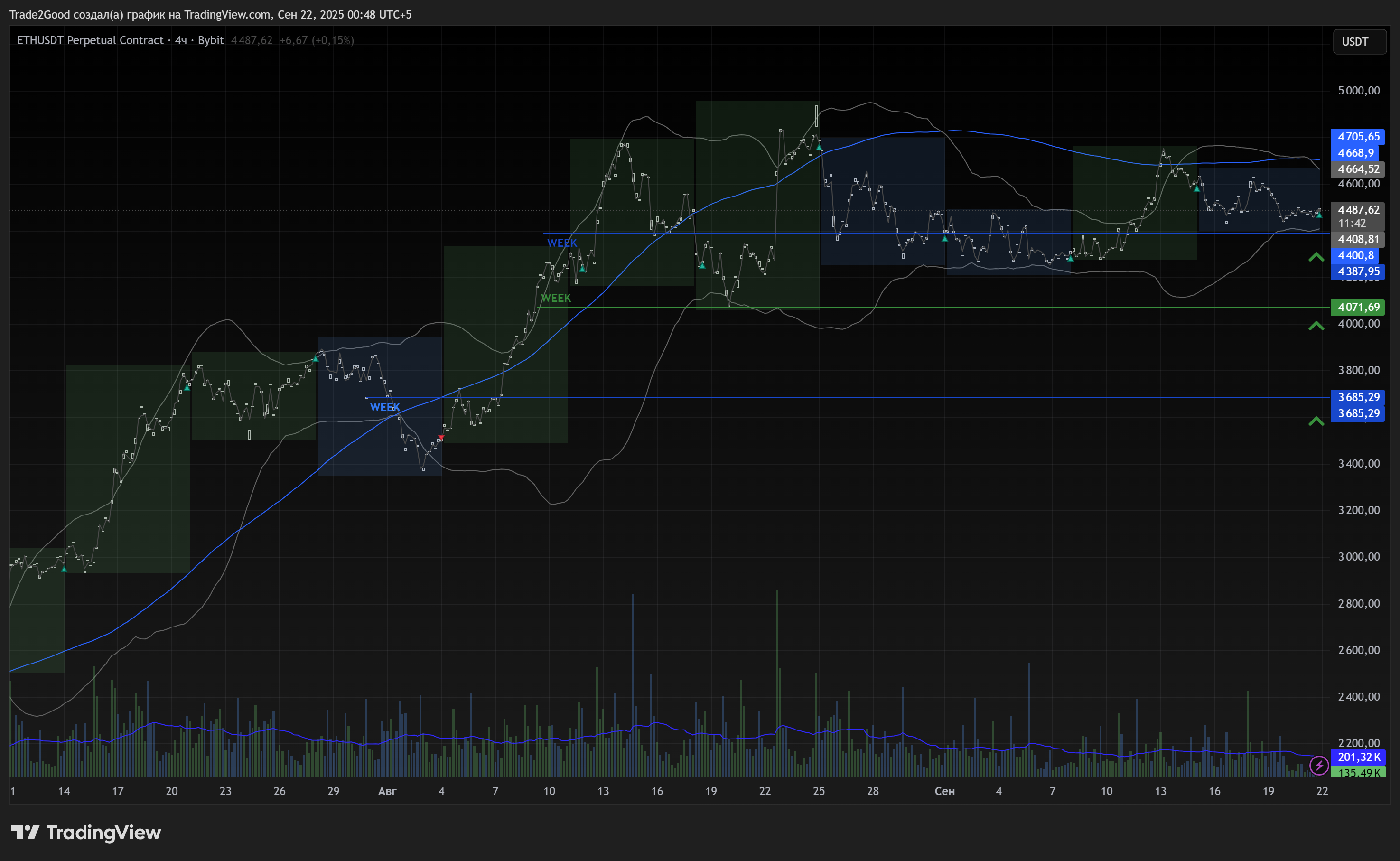
Task: Click the current price label 4487,62
Action: (x=1357, y=210)
